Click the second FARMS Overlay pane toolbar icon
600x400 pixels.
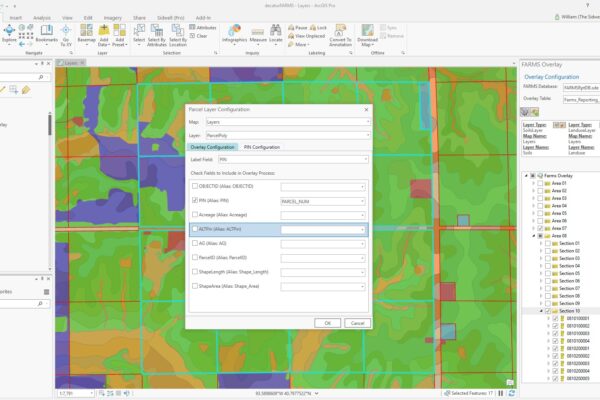(535, 112)
